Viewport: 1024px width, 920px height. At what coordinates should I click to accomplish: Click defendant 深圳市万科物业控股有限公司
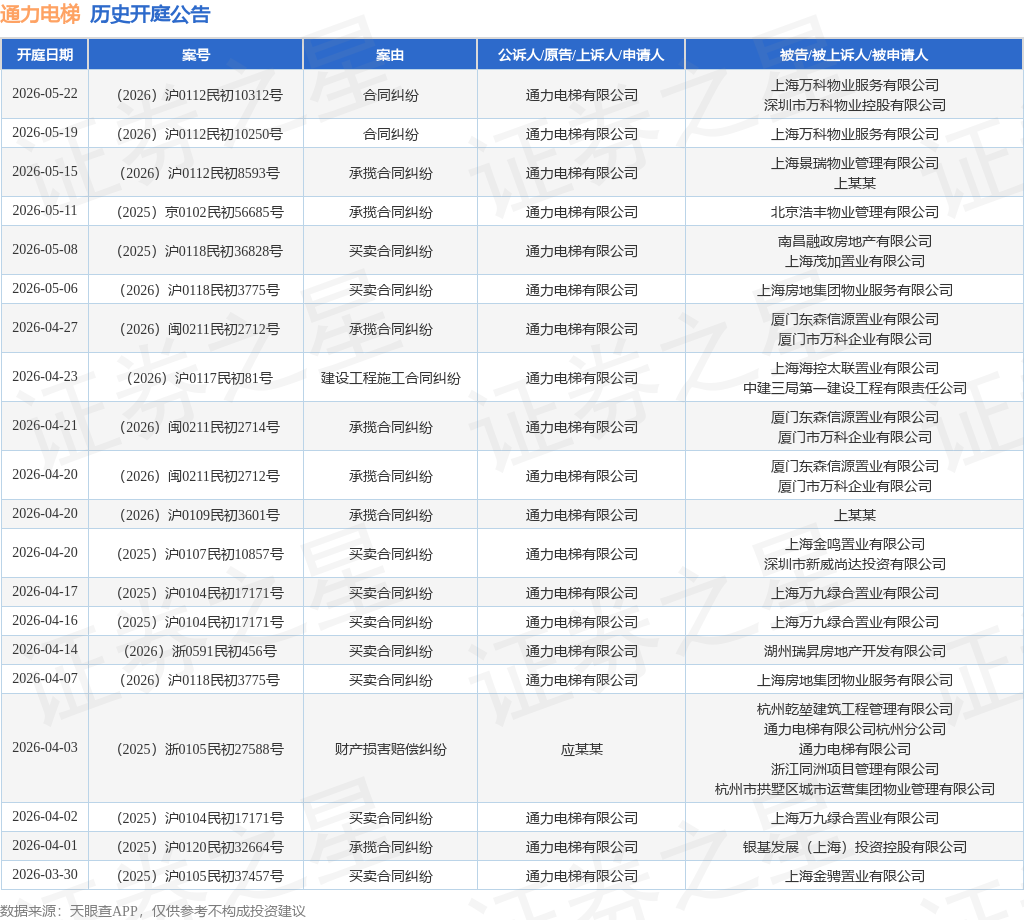click(855, 105)
